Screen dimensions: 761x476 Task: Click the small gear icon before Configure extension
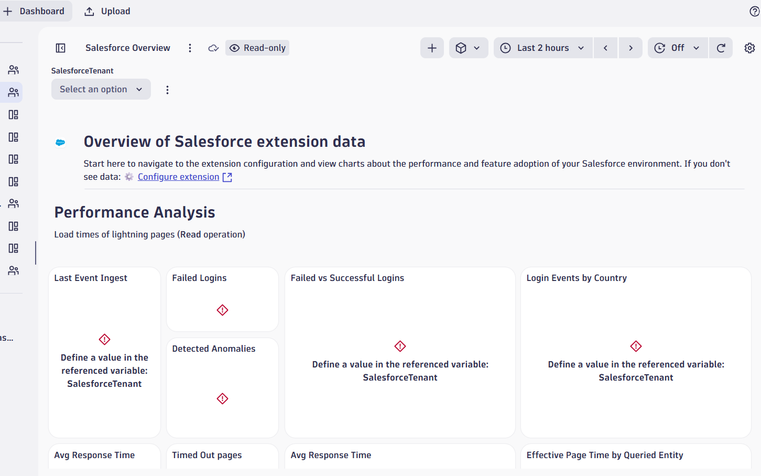[129, 177]
